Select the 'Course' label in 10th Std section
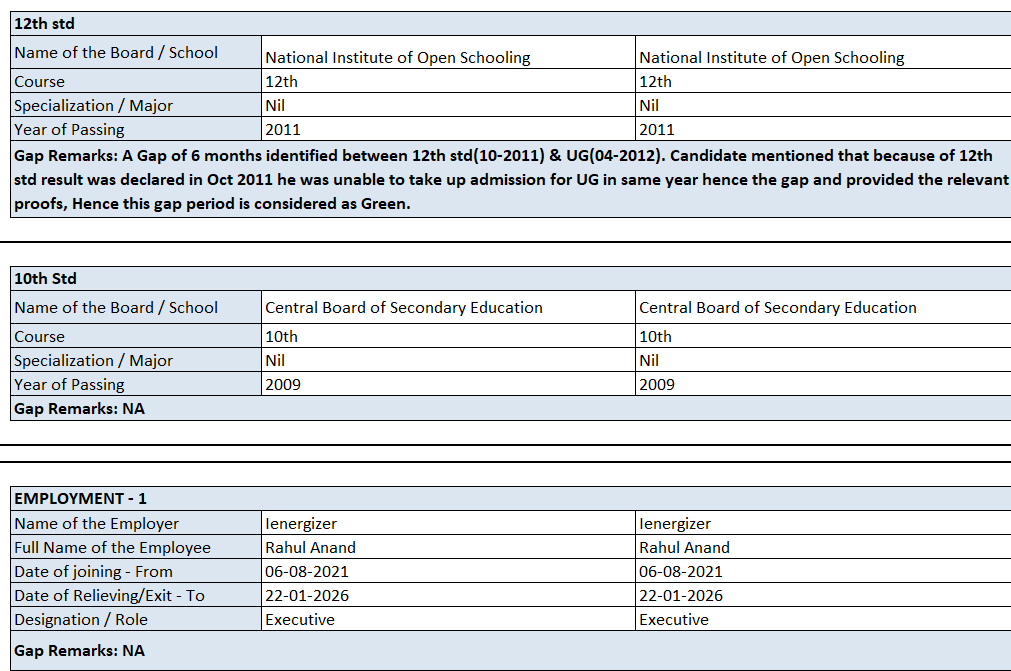Screen dimensions: 1011x671 [x=39, y=337]
